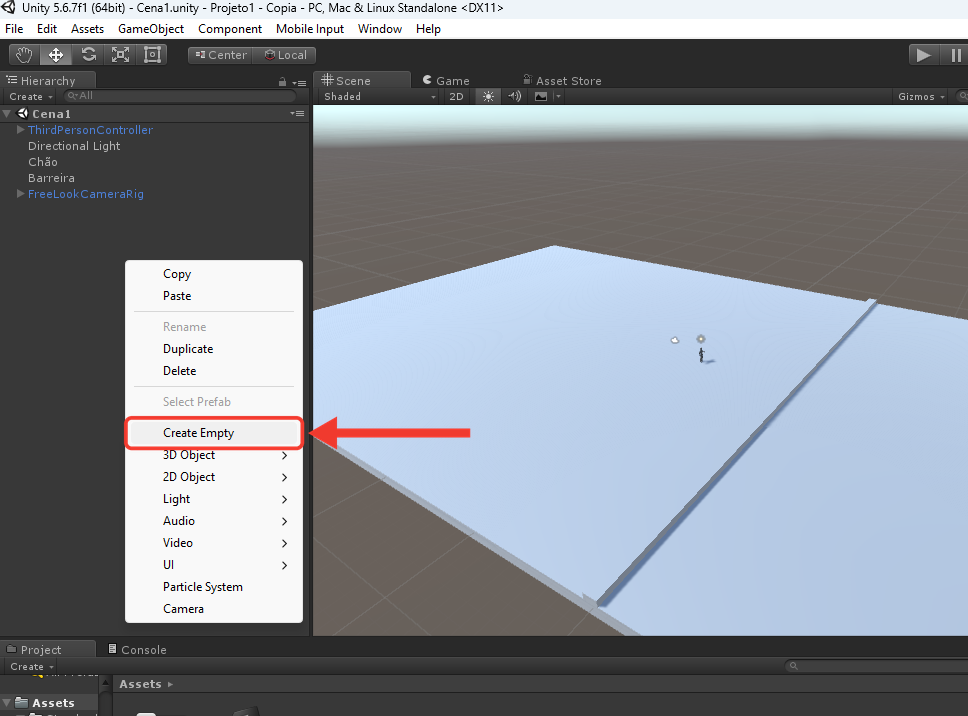Click Assets breadcrumb in Project panel

click(140, 684)
